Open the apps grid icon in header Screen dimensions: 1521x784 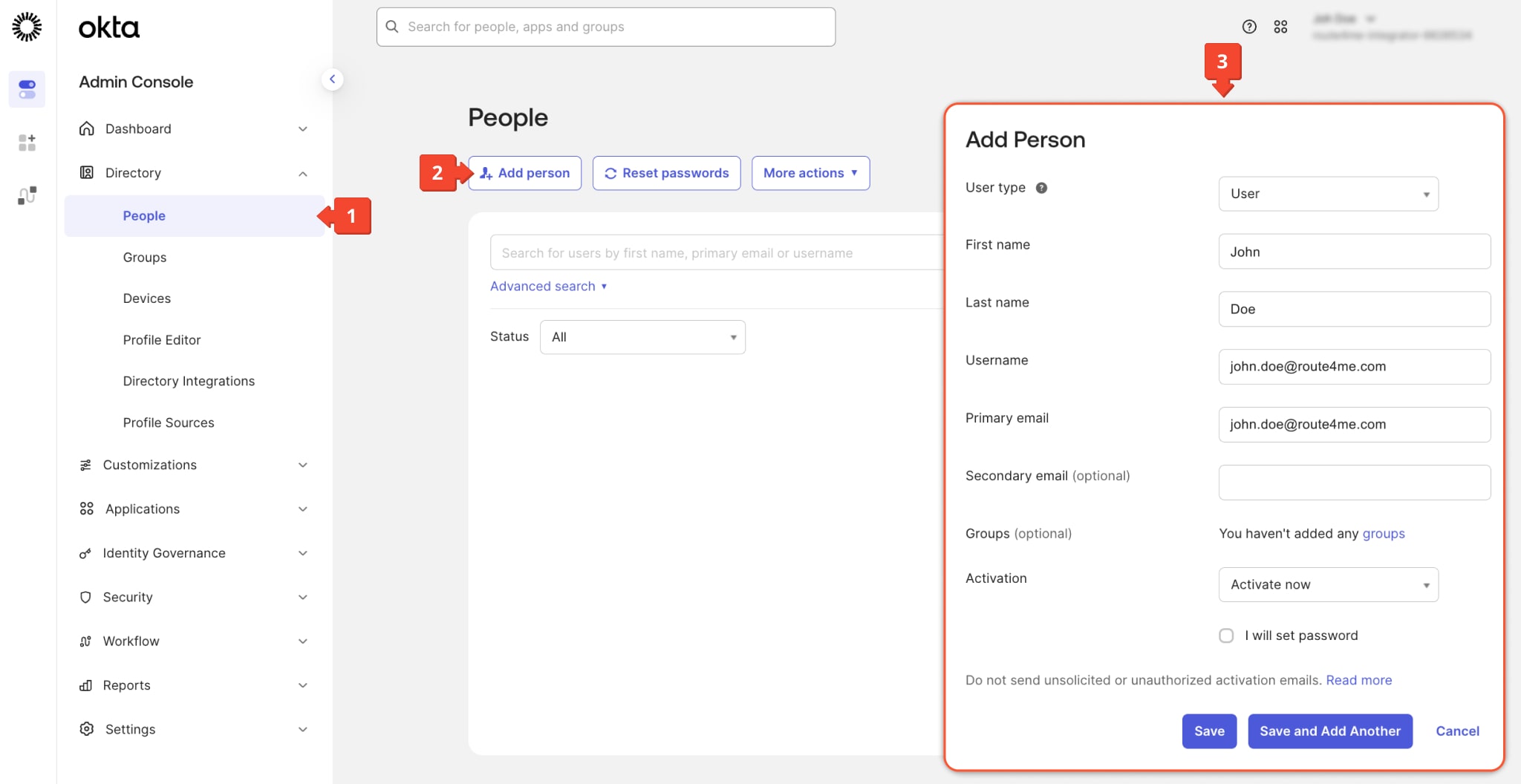(1280, 27)
